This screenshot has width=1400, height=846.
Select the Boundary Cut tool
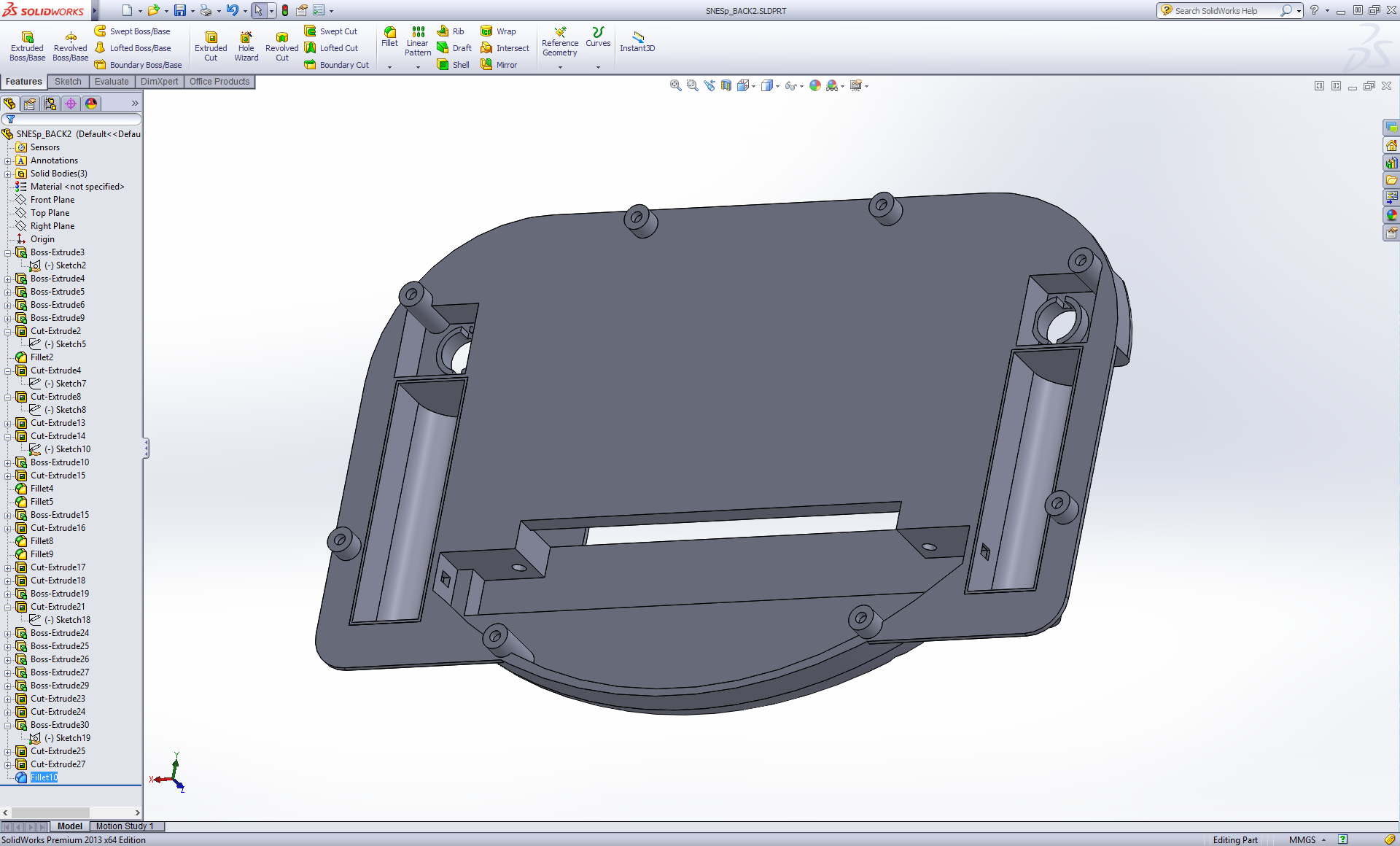(x=337, y=65)
